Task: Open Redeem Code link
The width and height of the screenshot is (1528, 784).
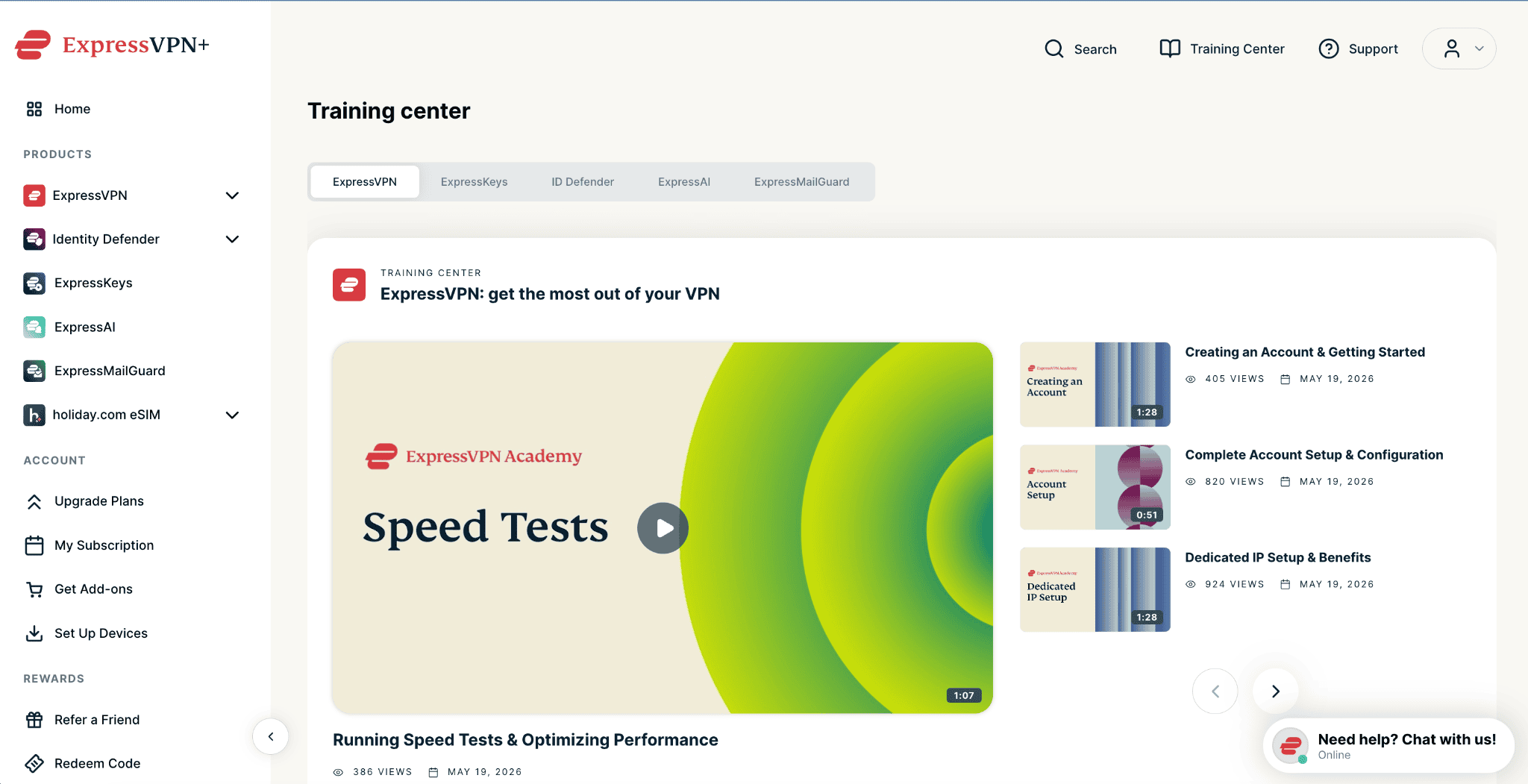Action: [97, 763]
